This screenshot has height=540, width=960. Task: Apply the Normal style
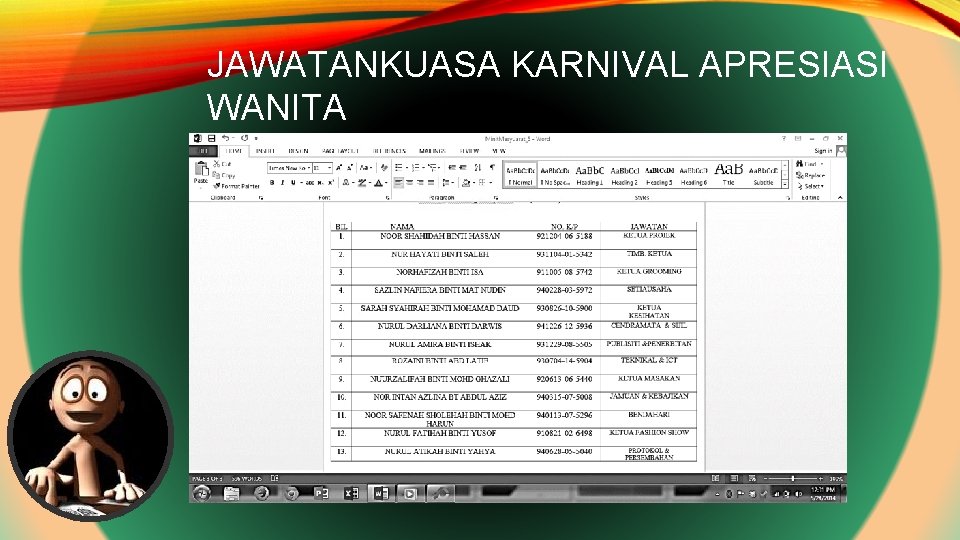click(520, 174)
